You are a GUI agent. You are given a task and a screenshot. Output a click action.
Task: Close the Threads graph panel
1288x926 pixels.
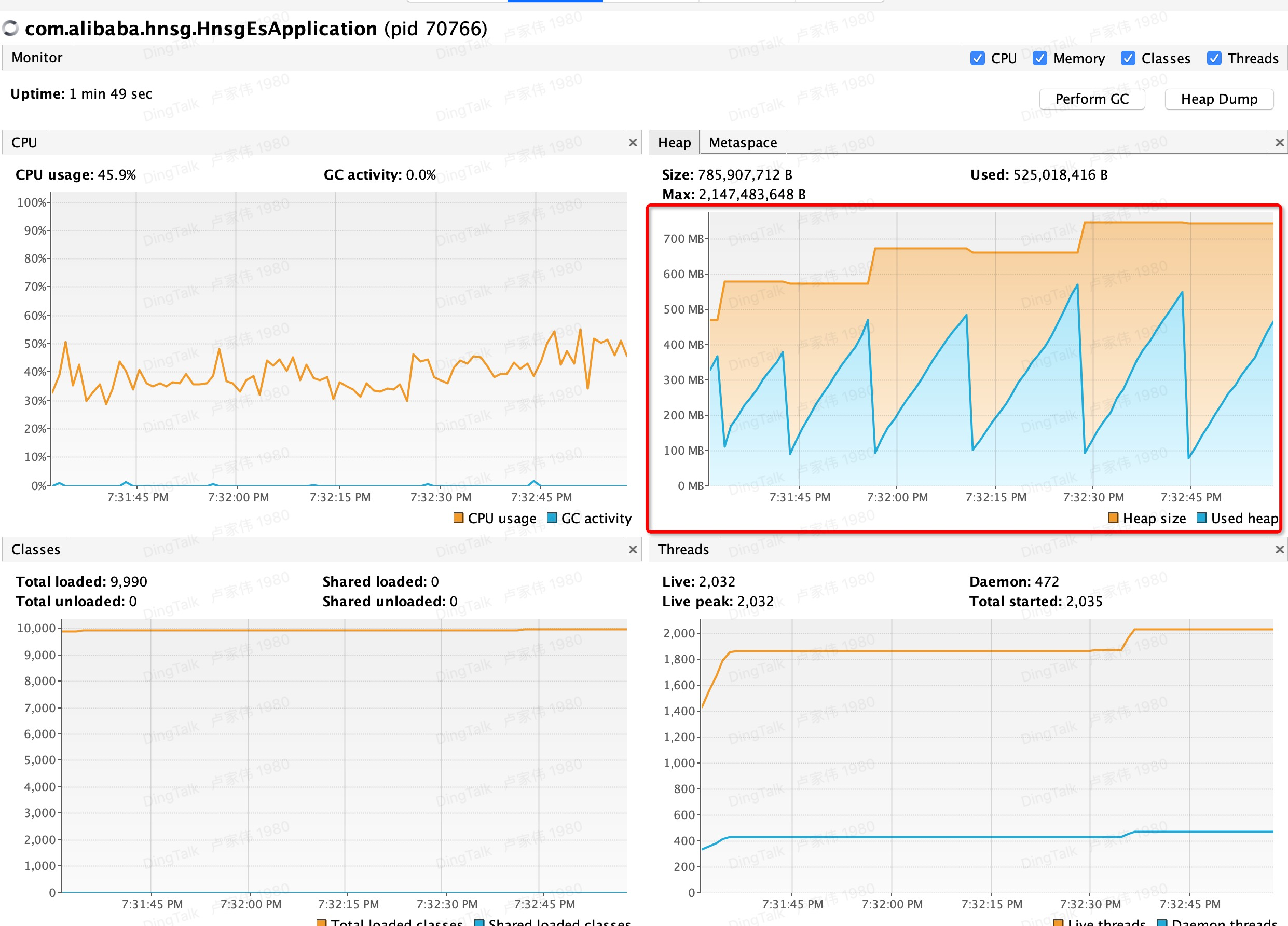(1279, 549)
